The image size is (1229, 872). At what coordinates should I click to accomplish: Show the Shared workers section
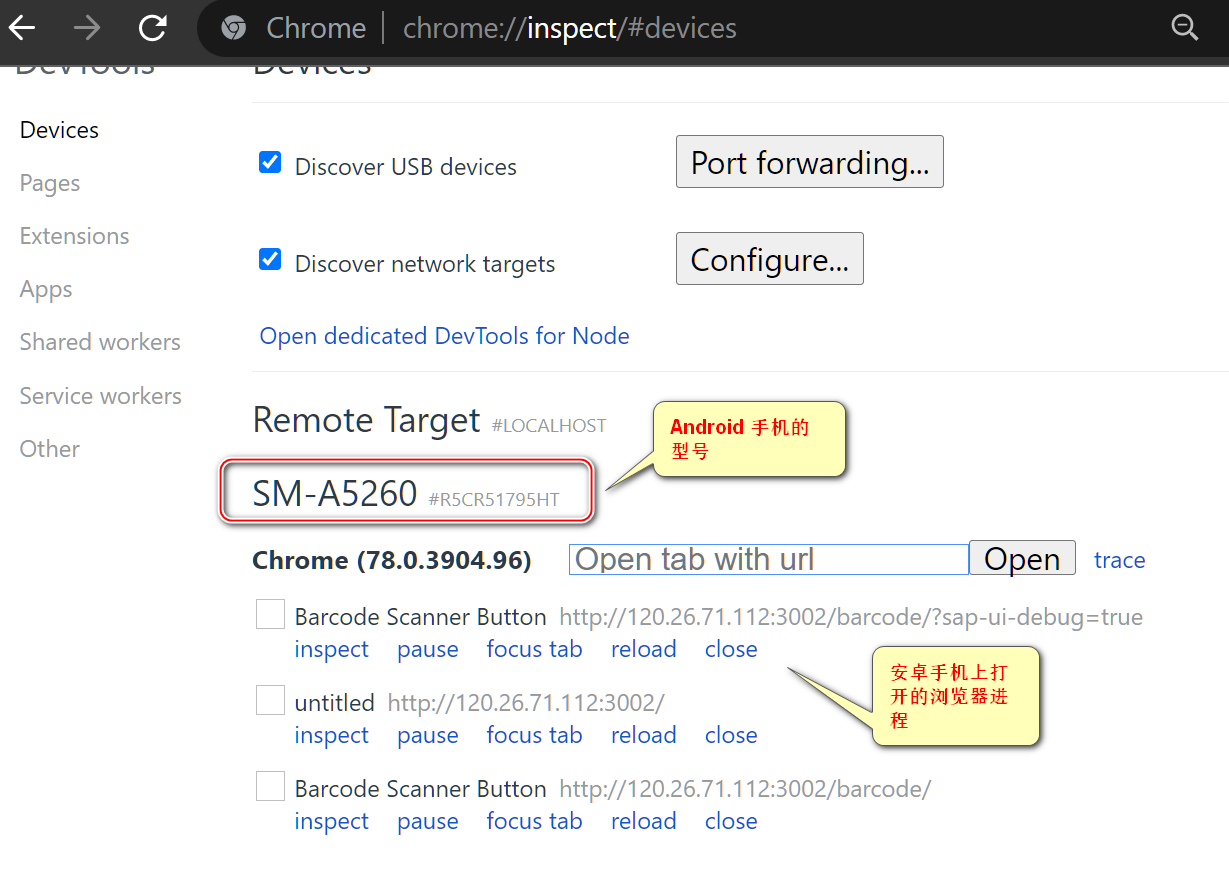coord(100,342)
